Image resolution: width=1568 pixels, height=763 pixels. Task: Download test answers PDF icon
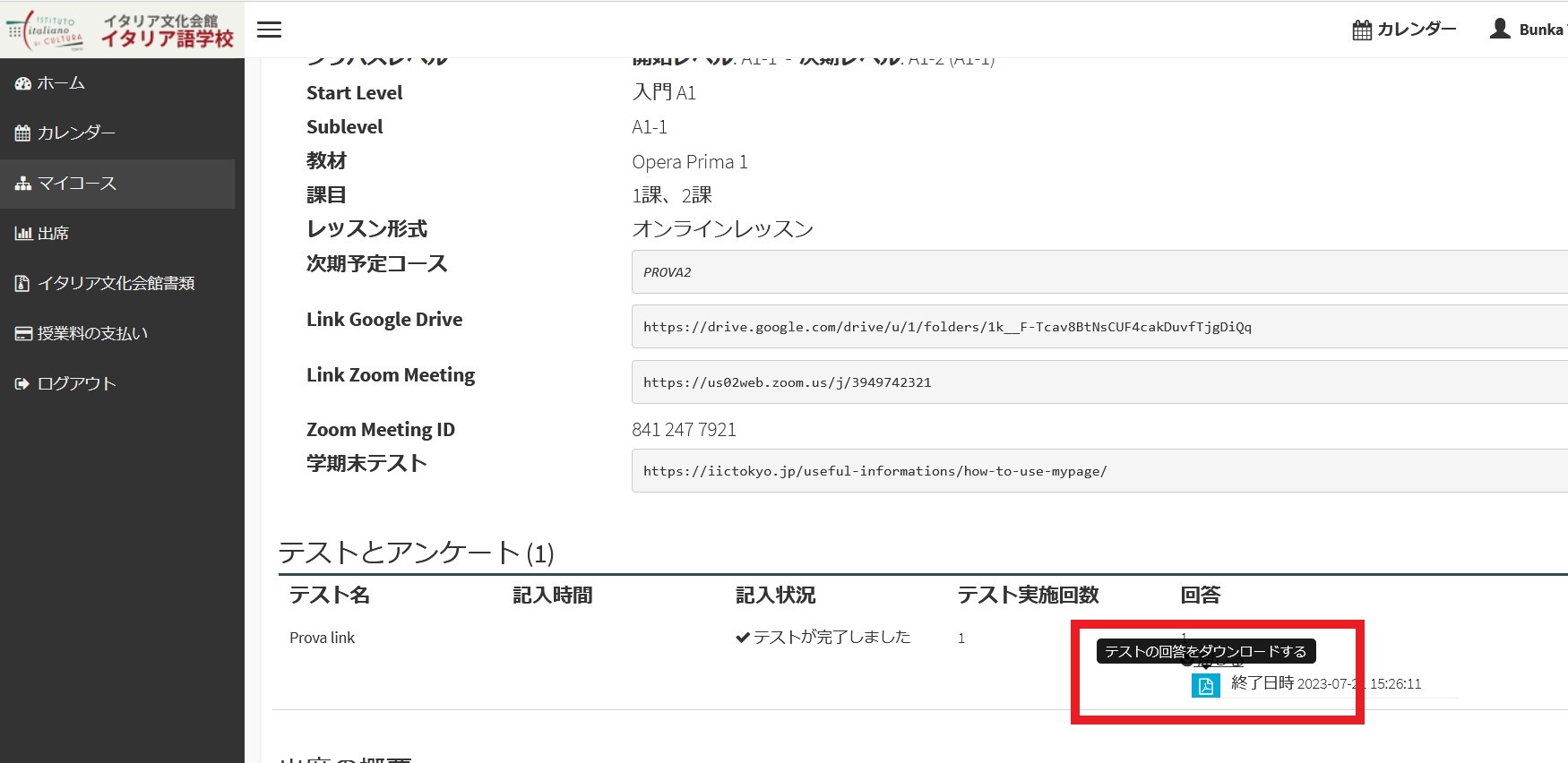click(1205, 686)
